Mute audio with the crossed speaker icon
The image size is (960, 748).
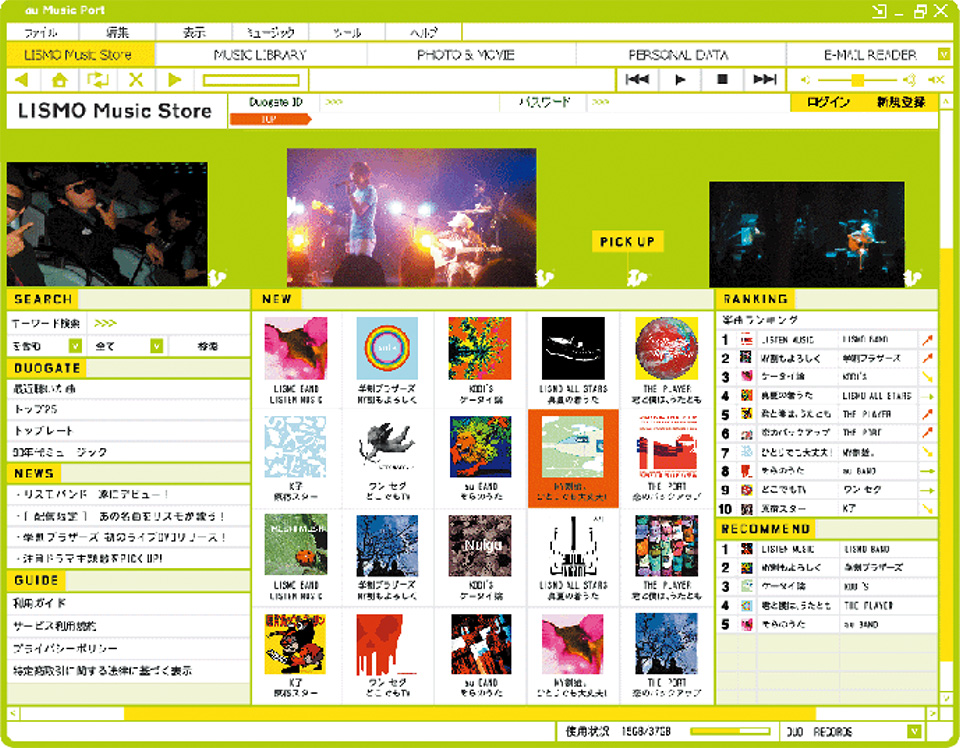pos(936,80)
